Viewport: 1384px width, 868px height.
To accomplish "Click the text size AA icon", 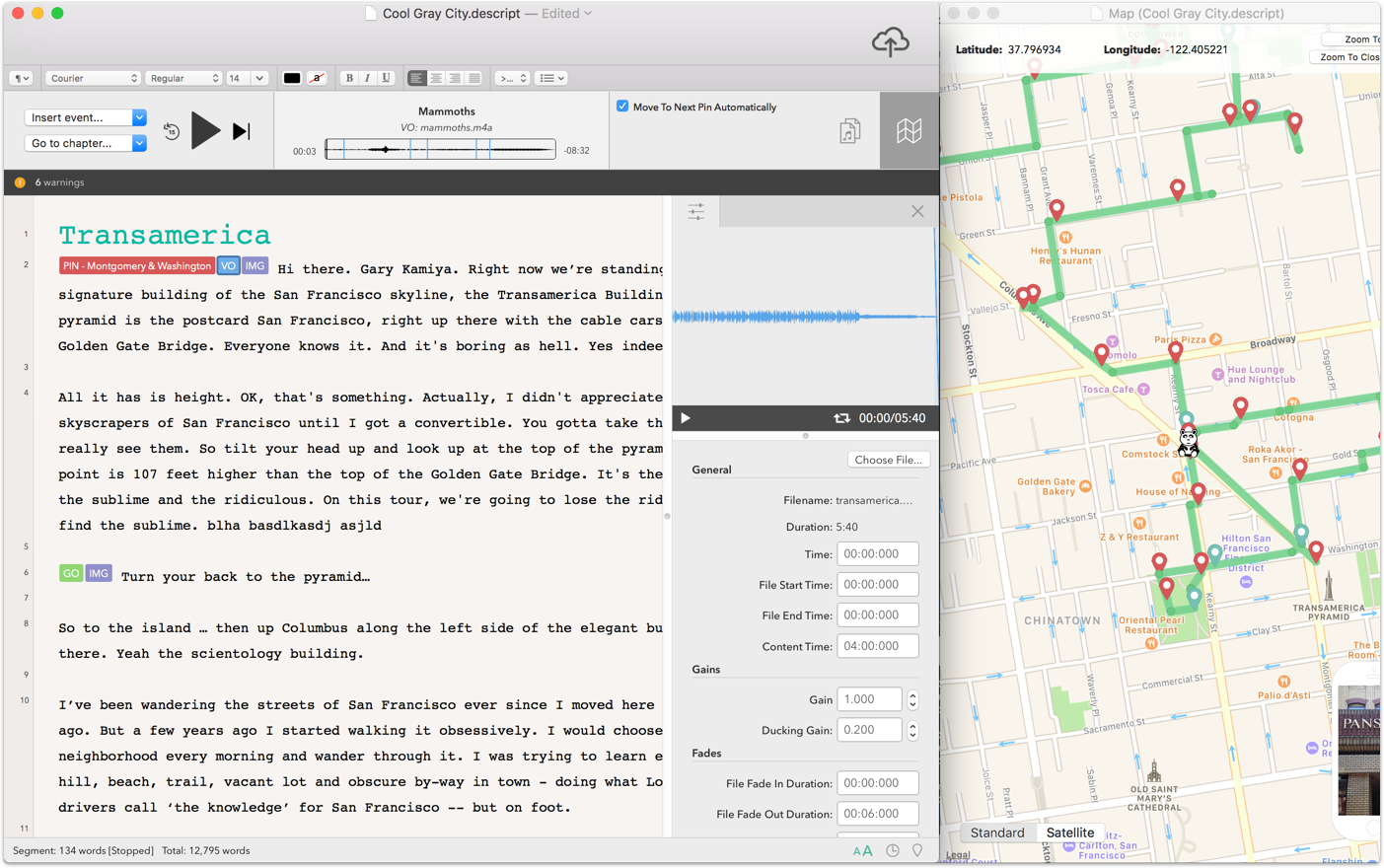I will point(862,850).
